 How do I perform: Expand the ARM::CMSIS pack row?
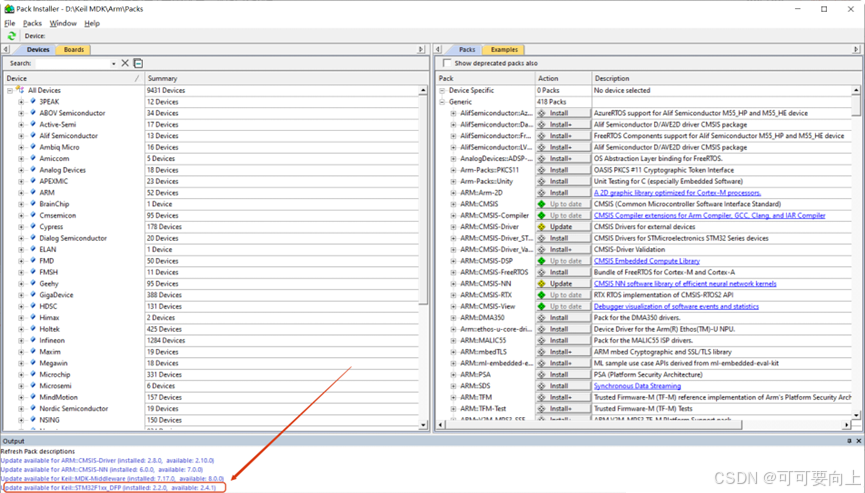453,204
